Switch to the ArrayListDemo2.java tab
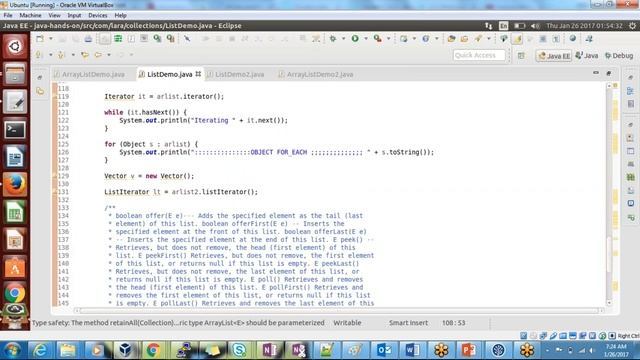640x360 pixels. coord(316,74)
